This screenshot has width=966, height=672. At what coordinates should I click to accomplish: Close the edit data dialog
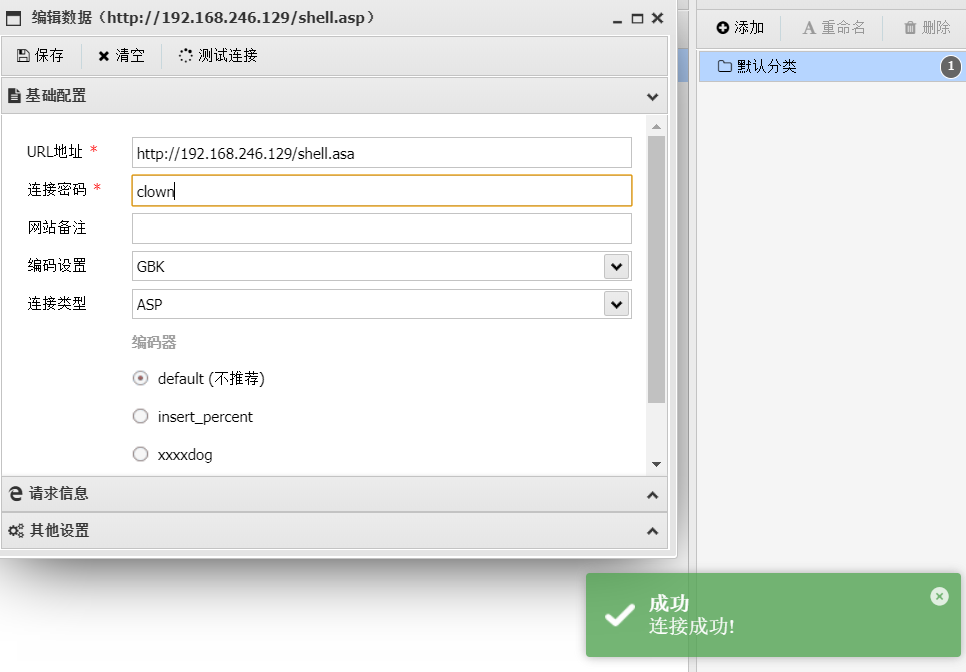click(x=657, y=18)
